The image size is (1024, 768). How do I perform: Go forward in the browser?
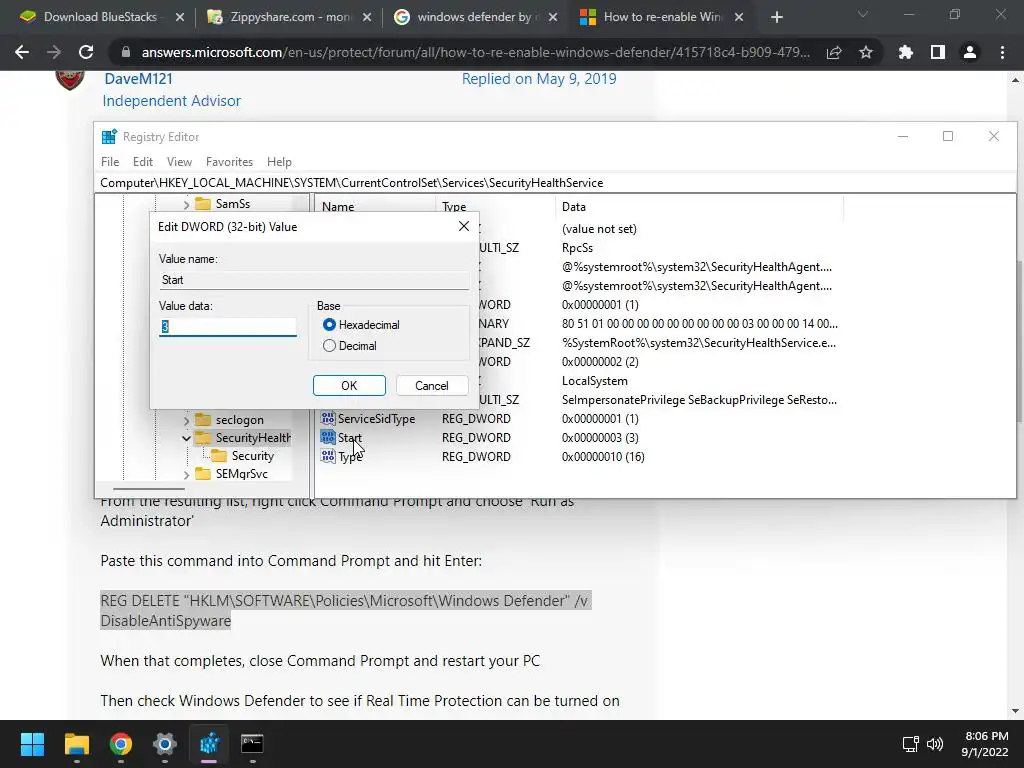coord(54,52)
